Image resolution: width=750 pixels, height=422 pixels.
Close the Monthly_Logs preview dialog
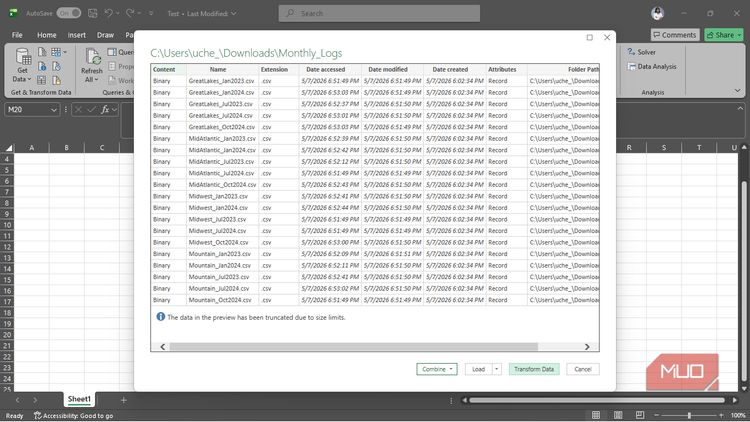click(x=607, y=37)
